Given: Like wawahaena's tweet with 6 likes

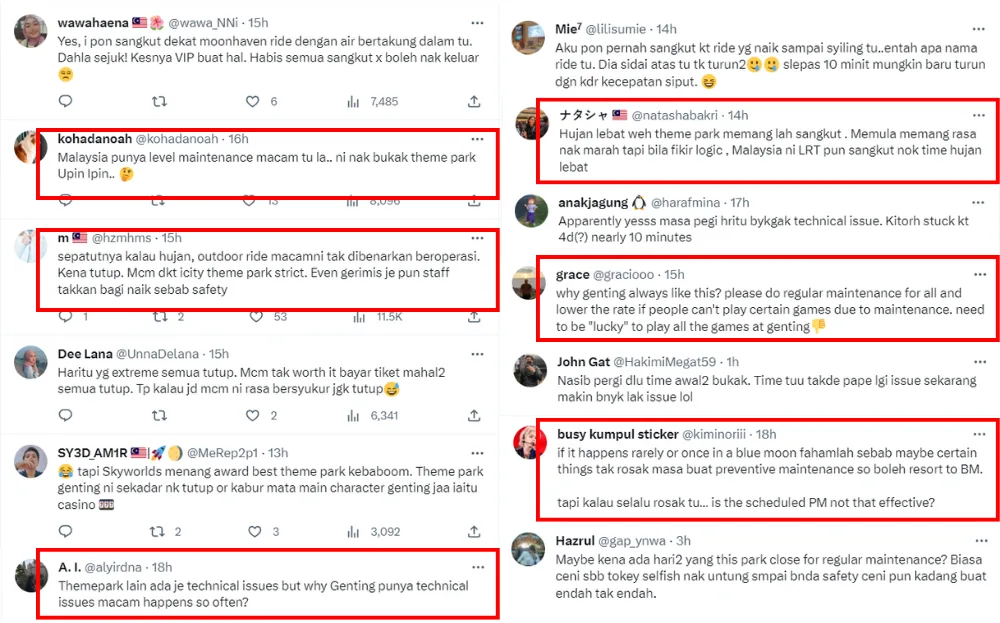Looking at the screenshot, I should (x=253, y=101).
